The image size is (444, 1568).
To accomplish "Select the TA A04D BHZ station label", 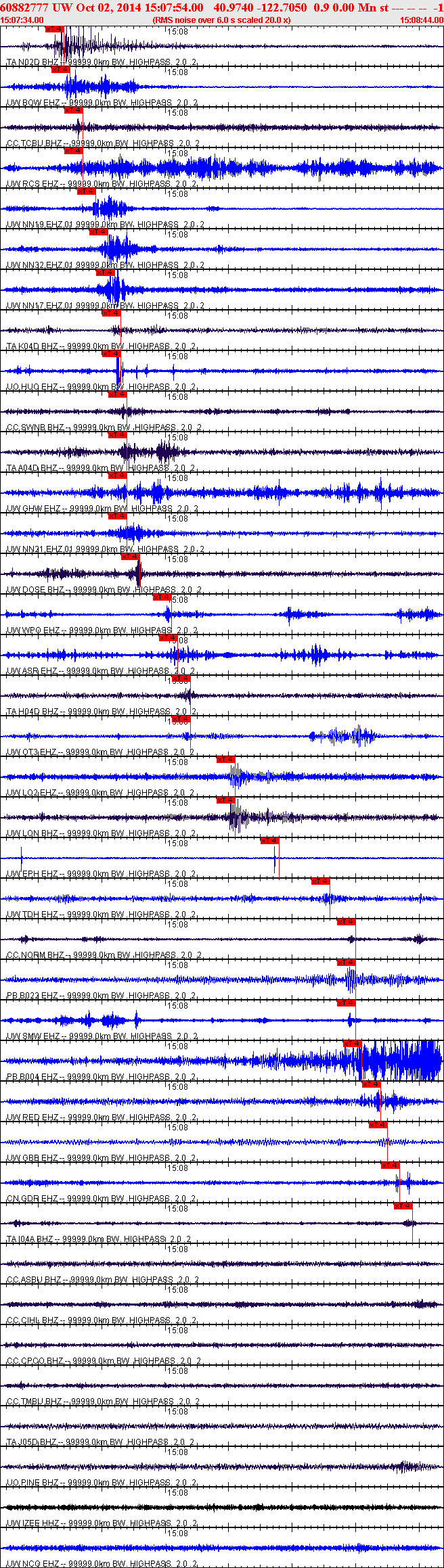I will pos(102,468).
